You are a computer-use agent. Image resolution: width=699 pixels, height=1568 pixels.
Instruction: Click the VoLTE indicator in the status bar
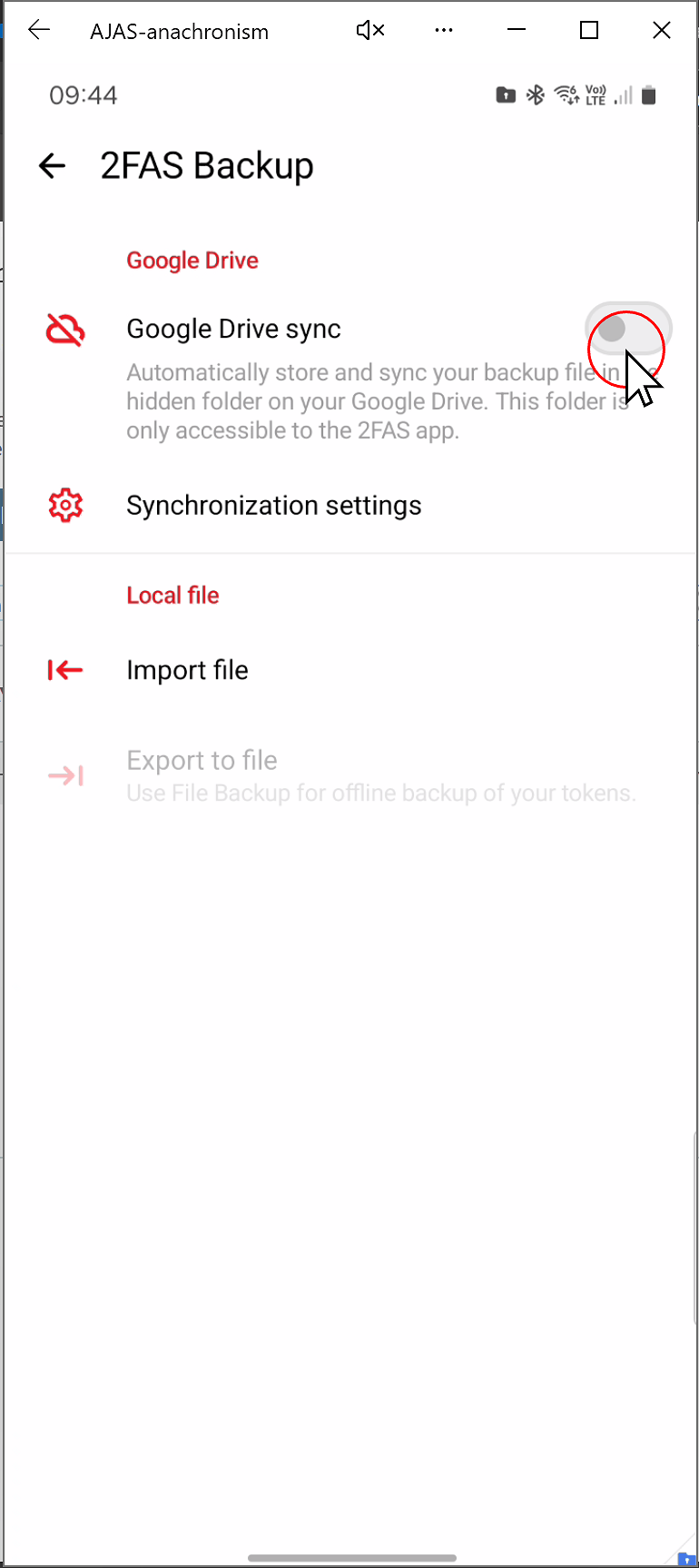coord(596,94)
